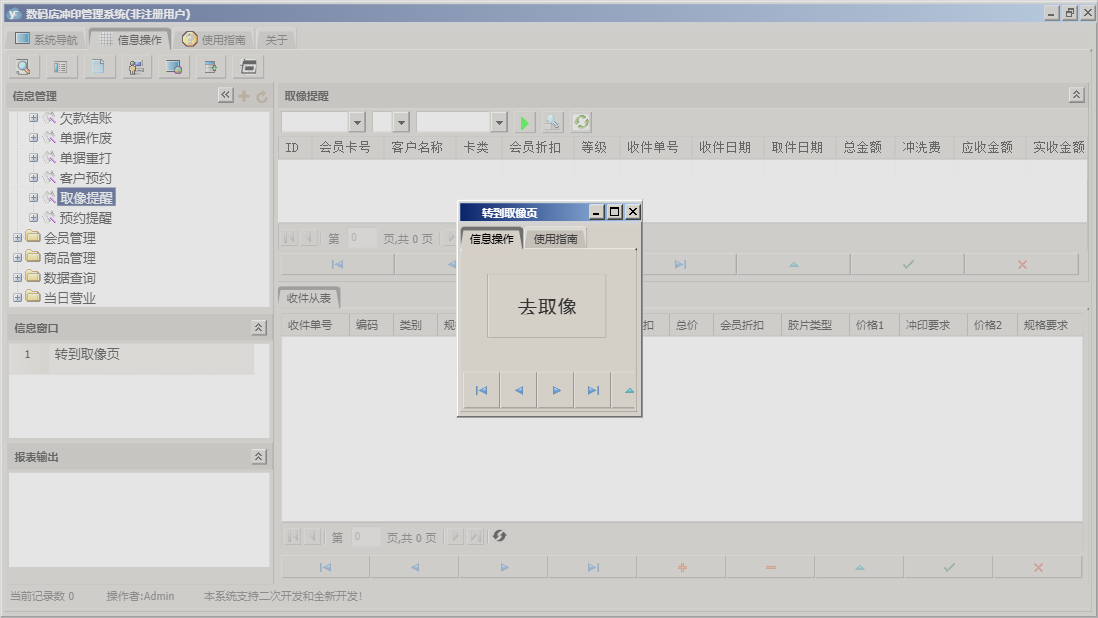Run query with the green play button
This screenshot has height=618, width=1098.
pos(524,122)
